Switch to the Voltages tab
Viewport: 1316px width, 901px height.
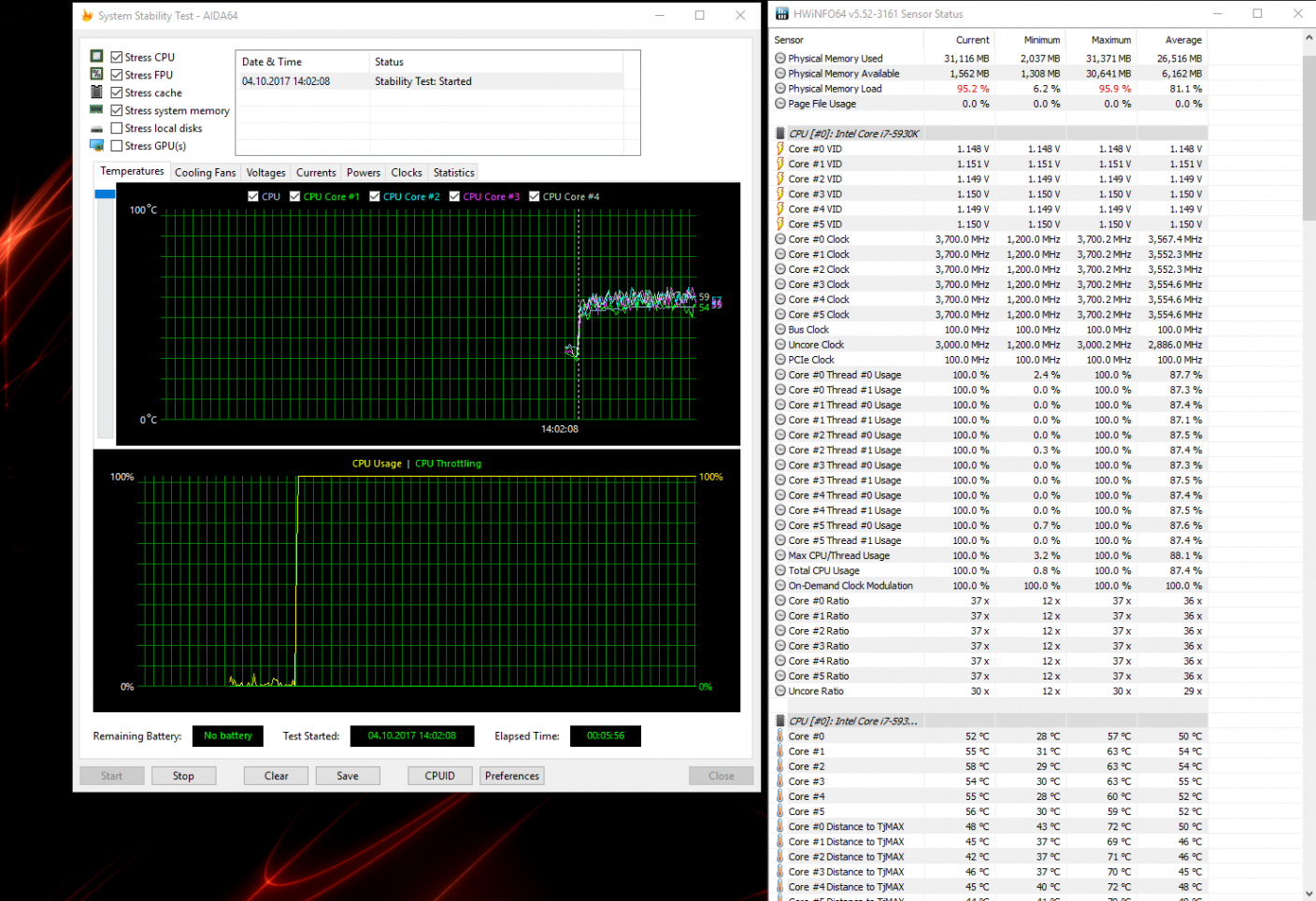[x=266, y=172]
